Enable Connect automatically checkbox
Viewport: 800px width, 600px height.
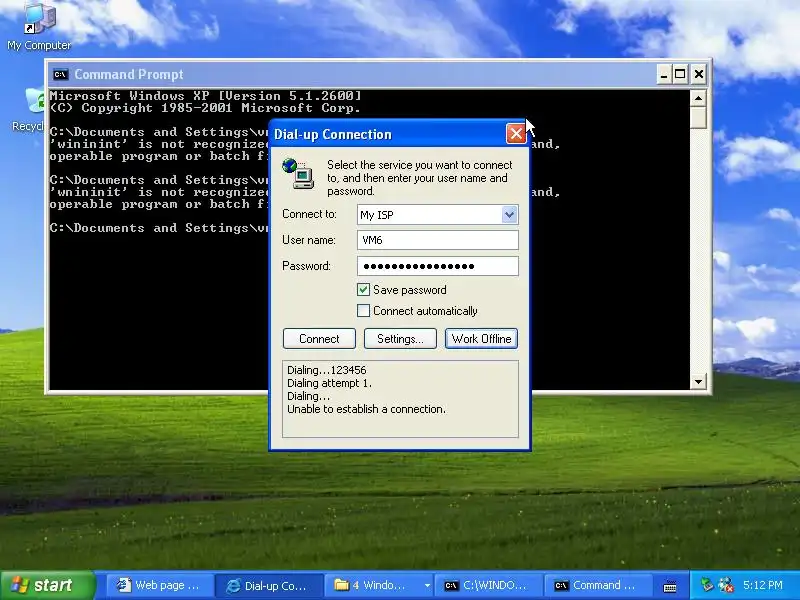coord(363,311)
